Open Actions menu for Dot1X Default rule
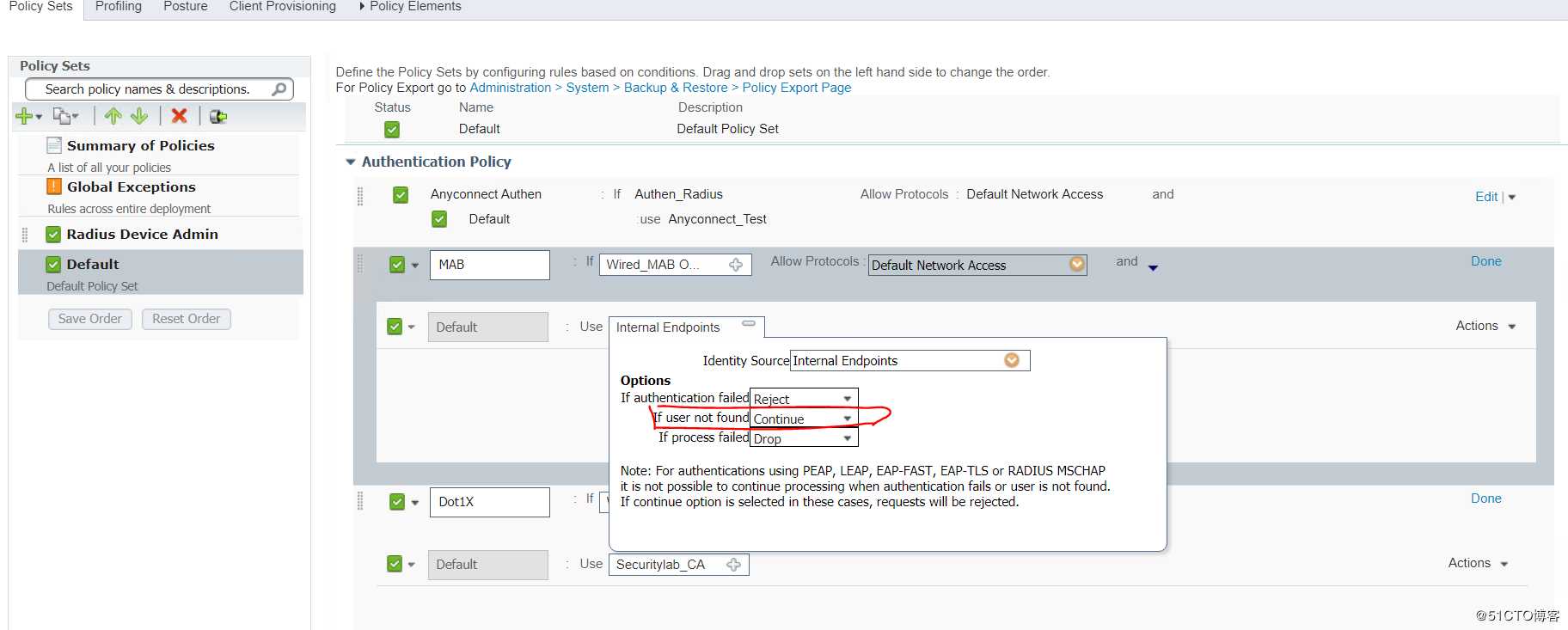The width and height of the screenshot is (1568, 630). tap(1479, 563)
